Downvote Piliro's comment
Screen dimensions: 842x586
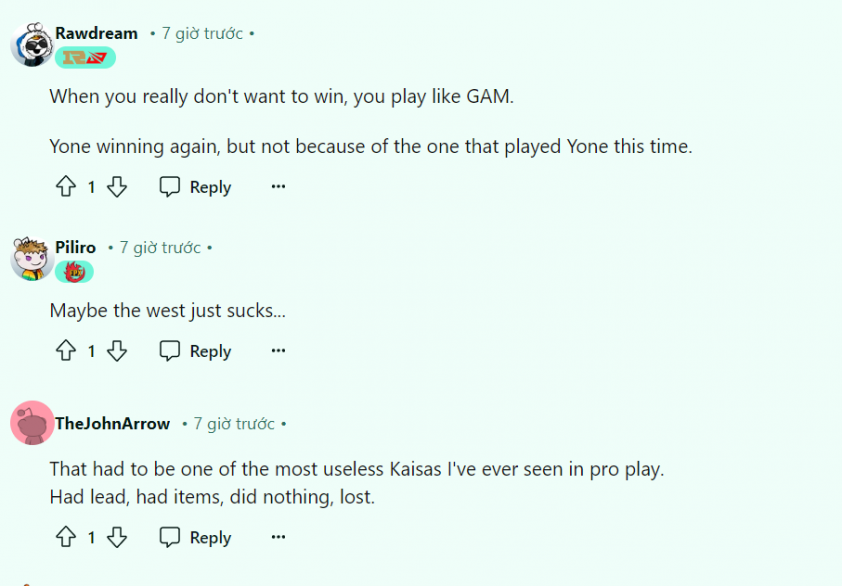pyautogui.click(x=117, y=351)
